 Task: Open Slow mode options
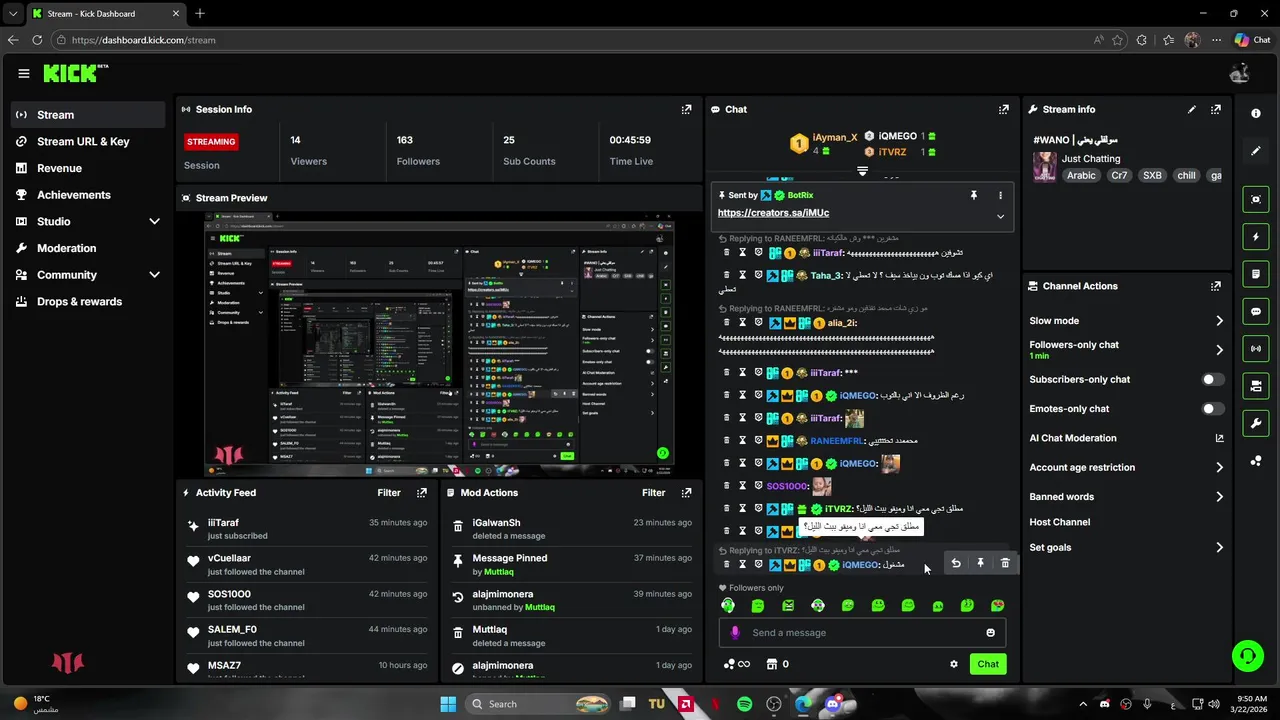coord(1126,321)
